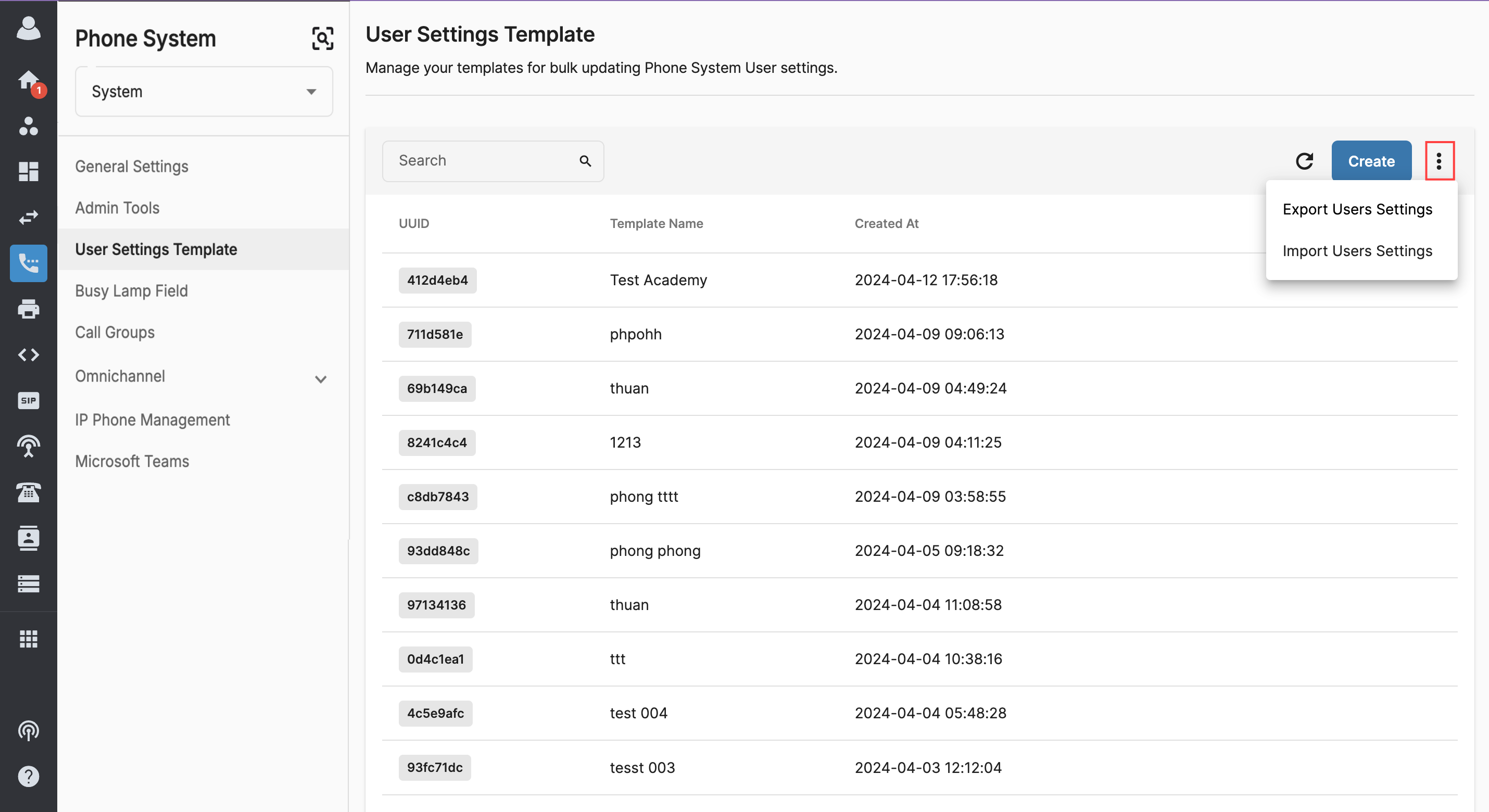Image resolution: width=1489 pixels, height=812 pixels.
Task: Choose Import Users Settings
Action: point(1357,251)
